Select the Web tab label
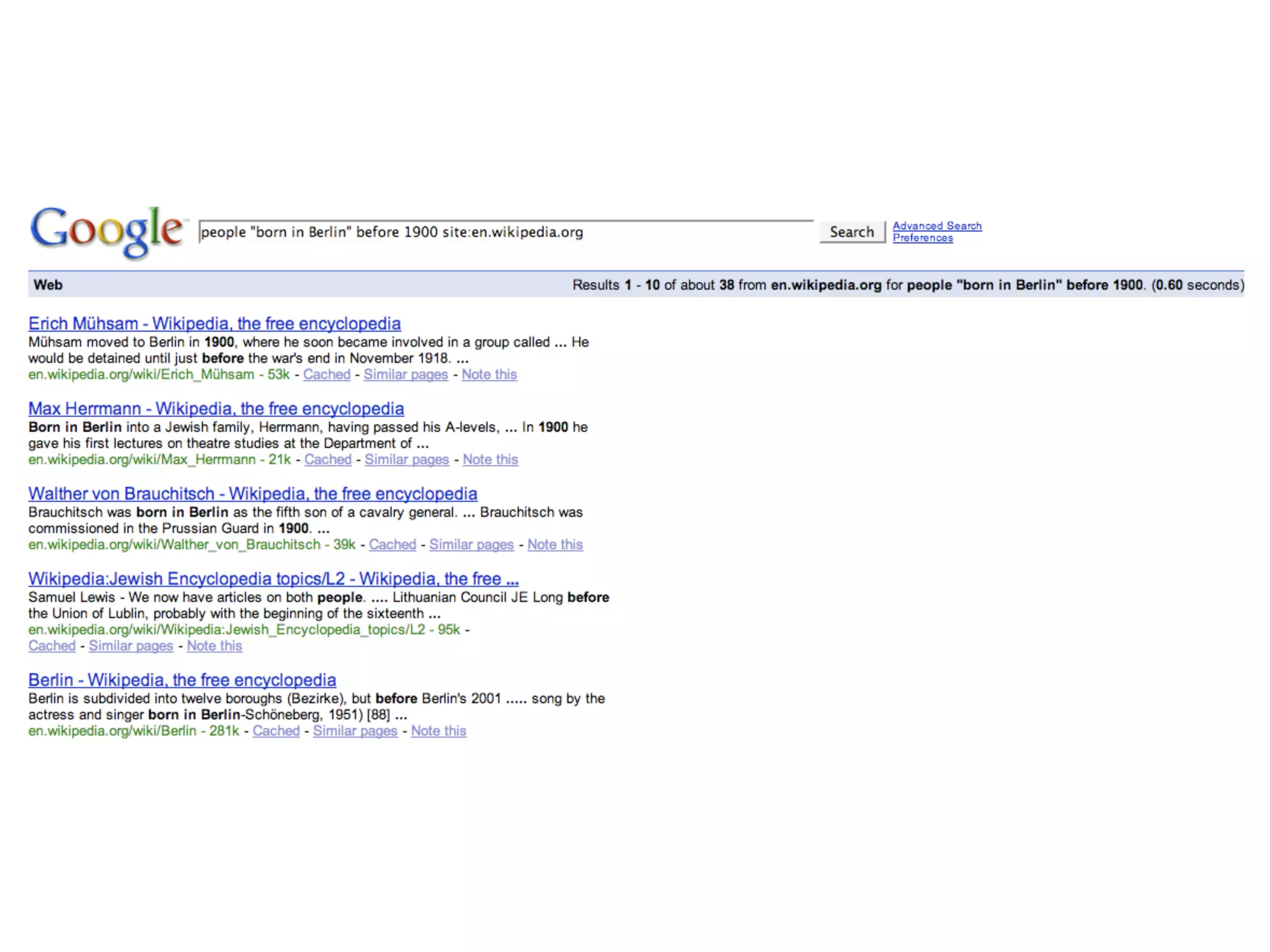Viewport: 1270px width, 952px height. pos(48,284)
